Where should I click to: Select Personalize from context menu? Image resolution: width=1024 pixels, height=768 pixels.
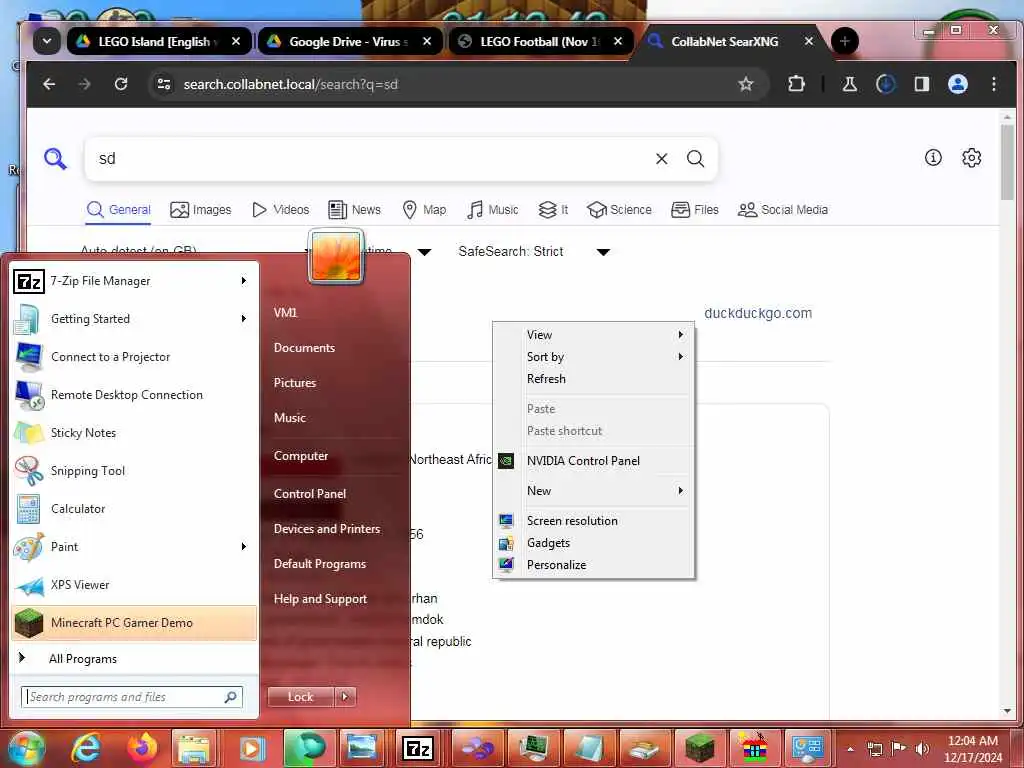pyautogui.click(x=594, y=565)
